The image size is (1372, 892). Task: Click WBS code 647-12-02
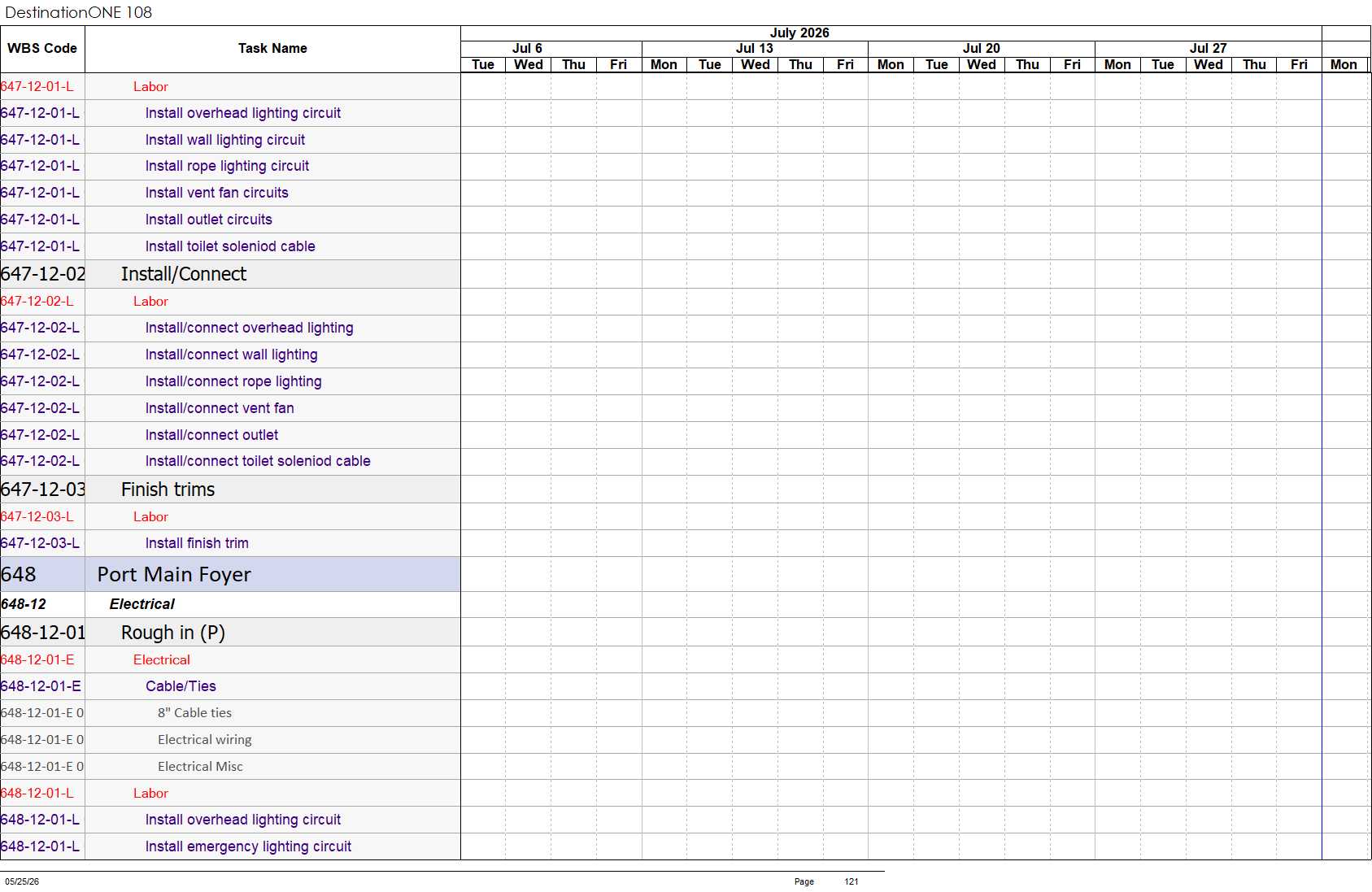pos(42,274)
